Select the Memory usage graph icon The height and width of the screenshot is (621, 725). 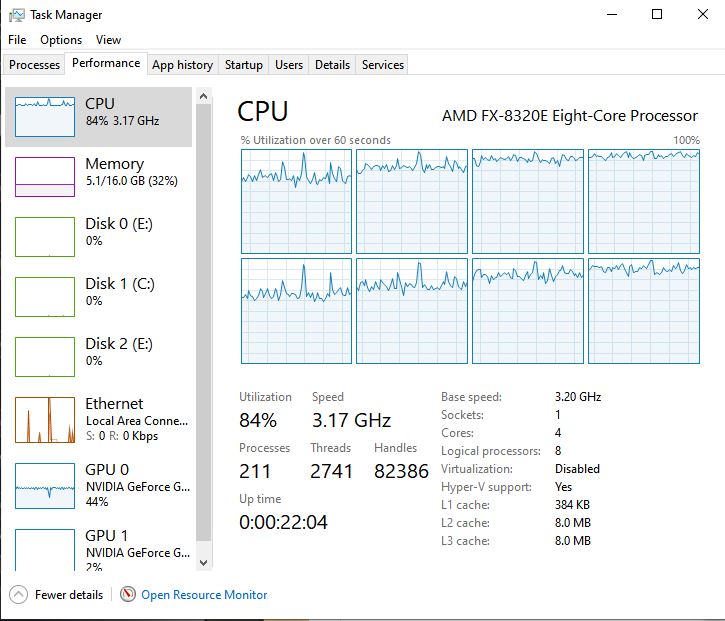[x=45, y=177]
